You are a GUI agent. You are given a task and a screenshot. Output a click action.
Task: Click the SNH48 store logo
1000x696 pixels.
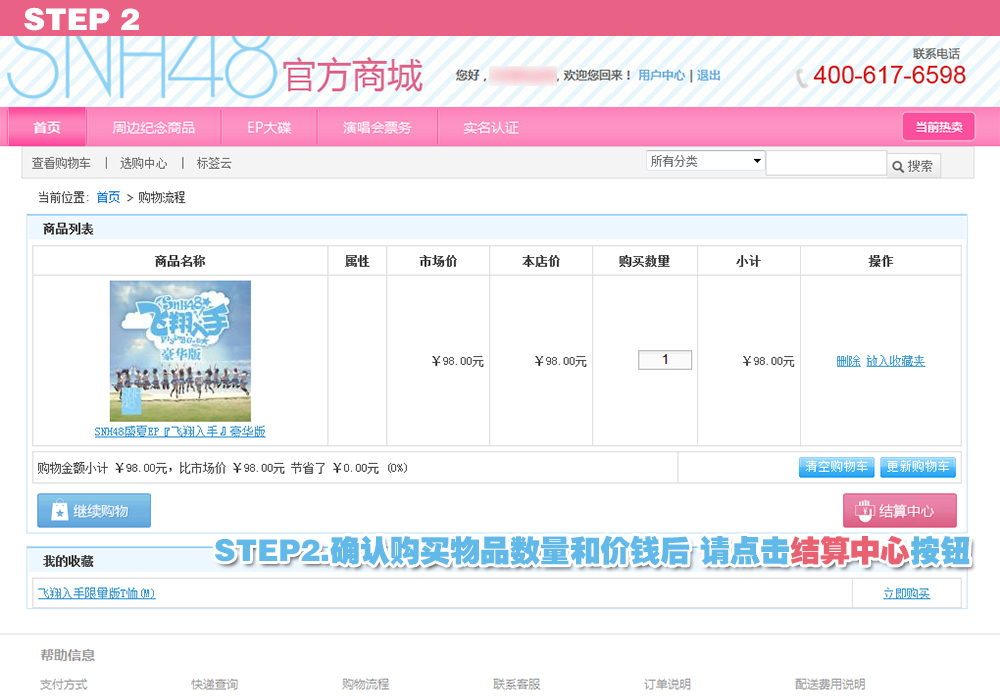215,69
